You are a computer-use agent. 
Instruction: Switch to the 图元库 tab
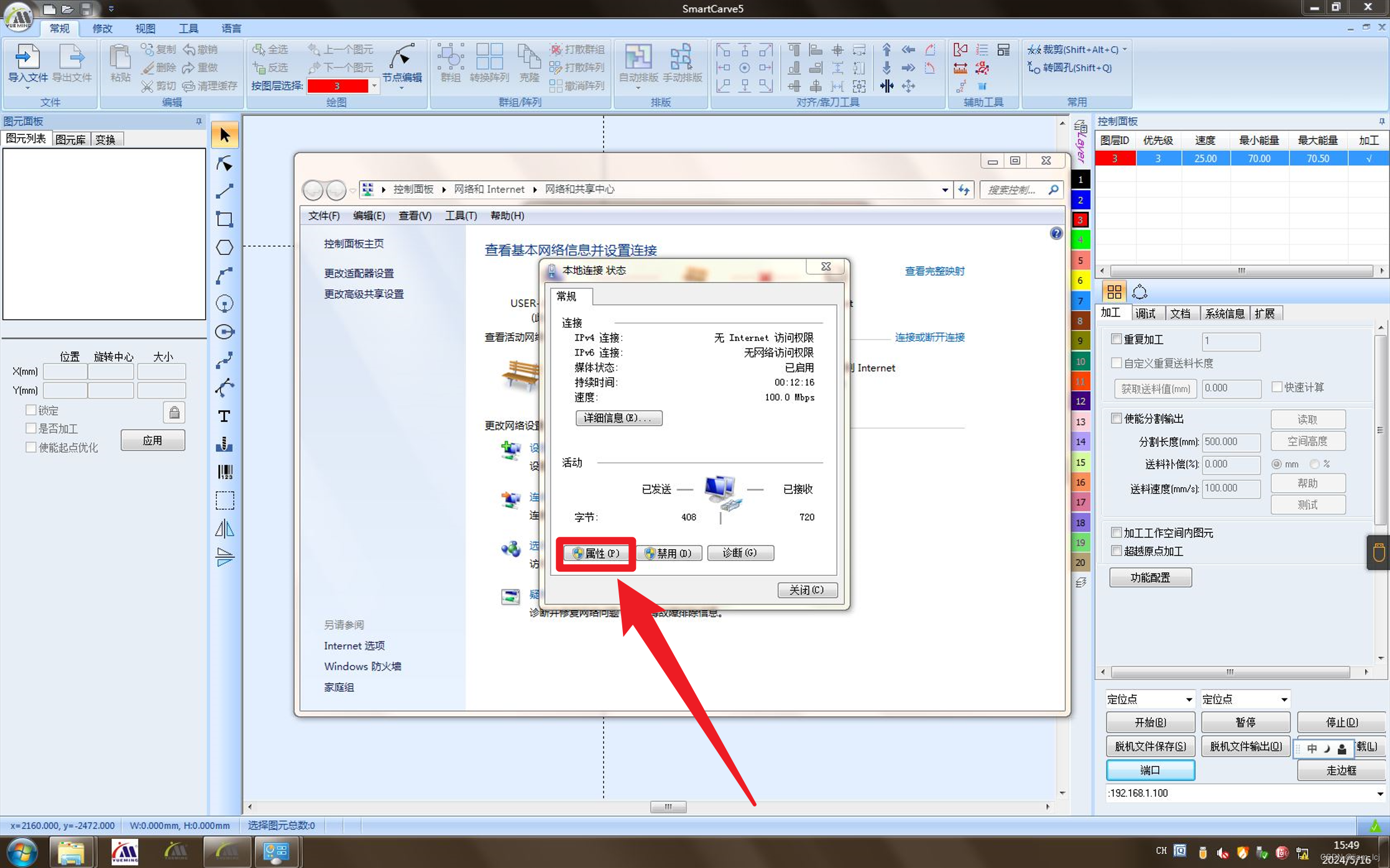tap(70, 139)
